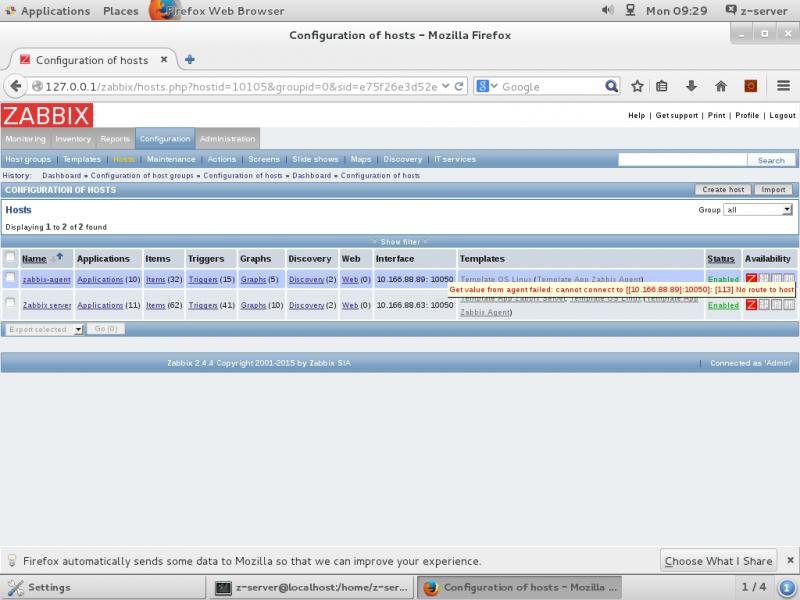Open the 'Export selected' action dropdown
Screen dimensions: 800x600
point(43,329)
